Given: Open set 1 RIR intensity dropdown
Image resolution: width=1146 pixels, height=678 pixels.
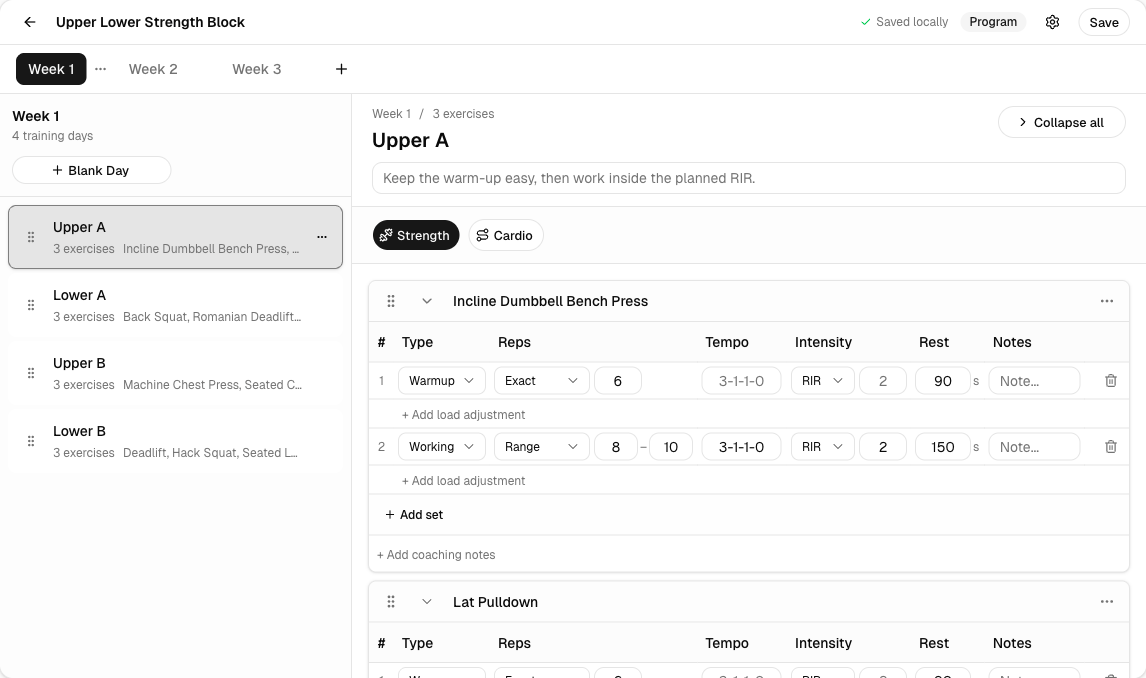Looking at the screenshot, I should point(822,381).
